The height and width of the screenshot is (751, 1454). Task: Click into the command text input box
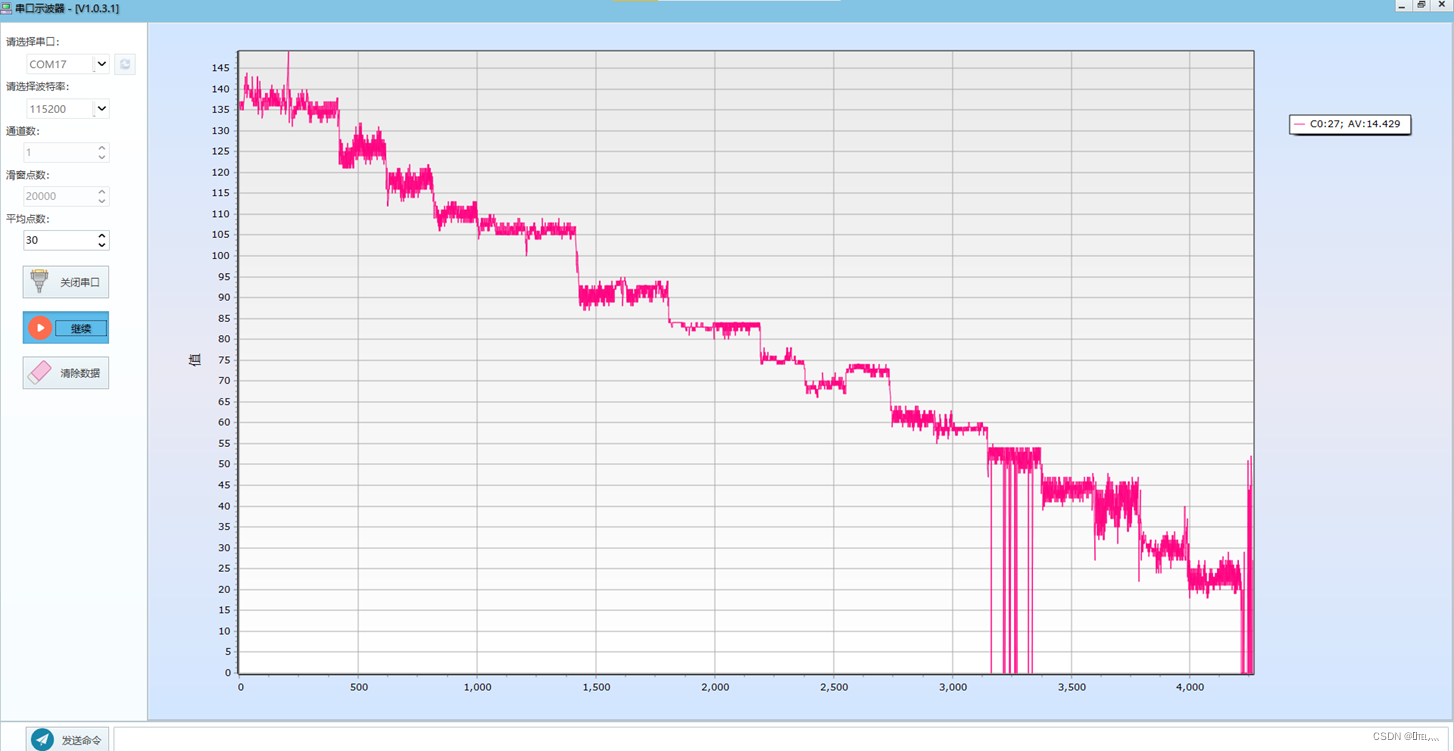[780, 739]
